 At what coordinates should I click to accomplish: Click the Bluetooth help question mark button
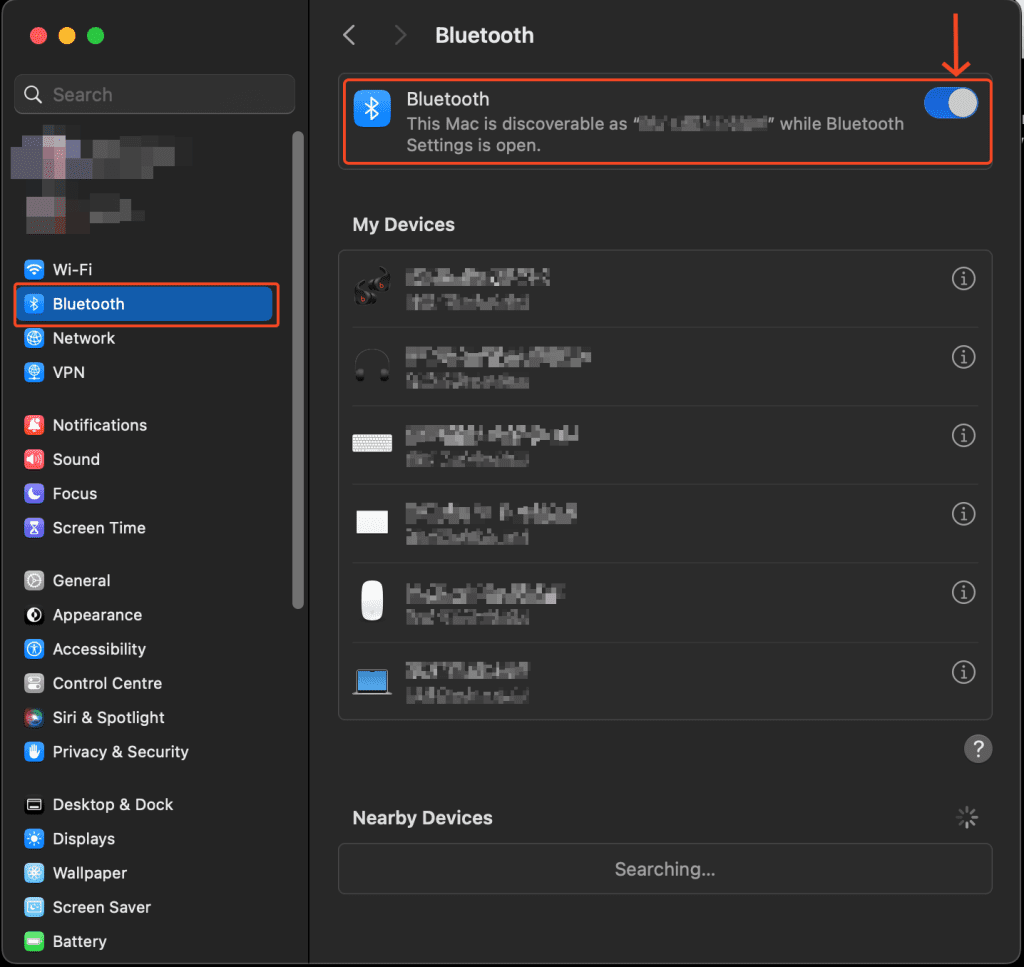tap(977, 749)
